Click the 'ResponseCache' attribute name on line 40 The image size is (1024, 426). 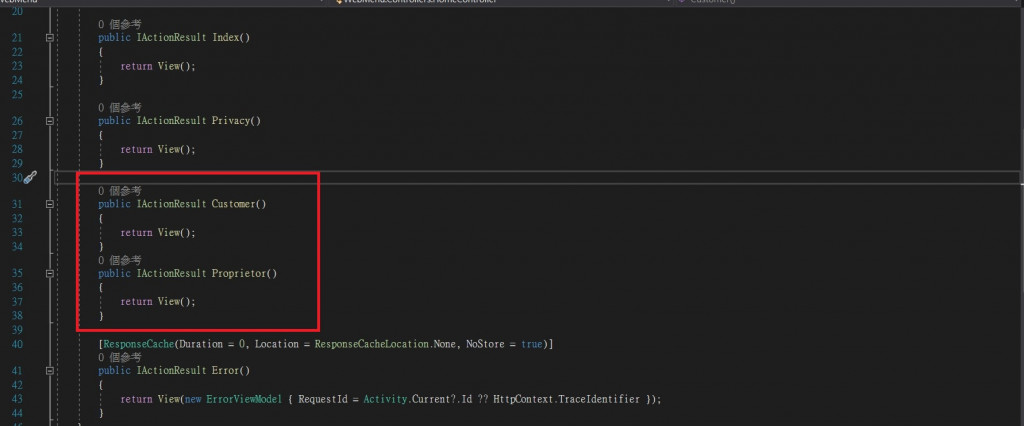coord(138,344)
